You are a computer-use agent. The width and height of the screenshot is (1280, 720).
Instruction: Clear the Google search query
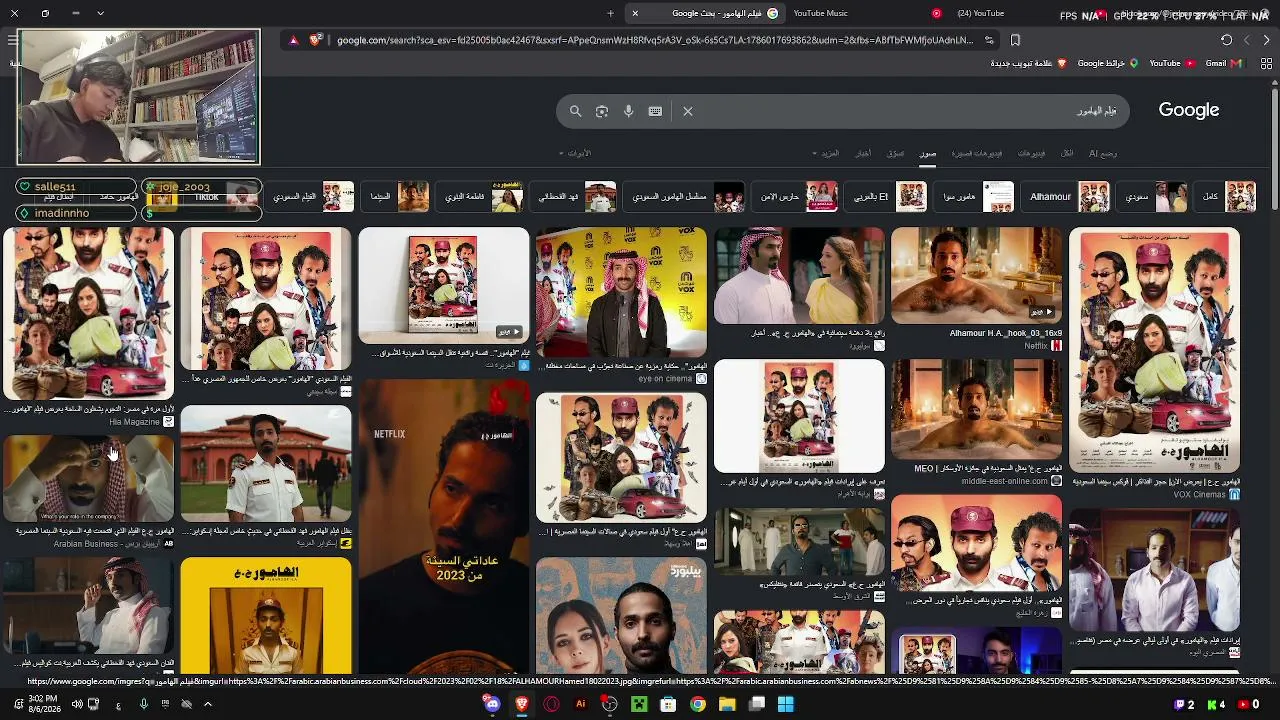pos(688,111)
